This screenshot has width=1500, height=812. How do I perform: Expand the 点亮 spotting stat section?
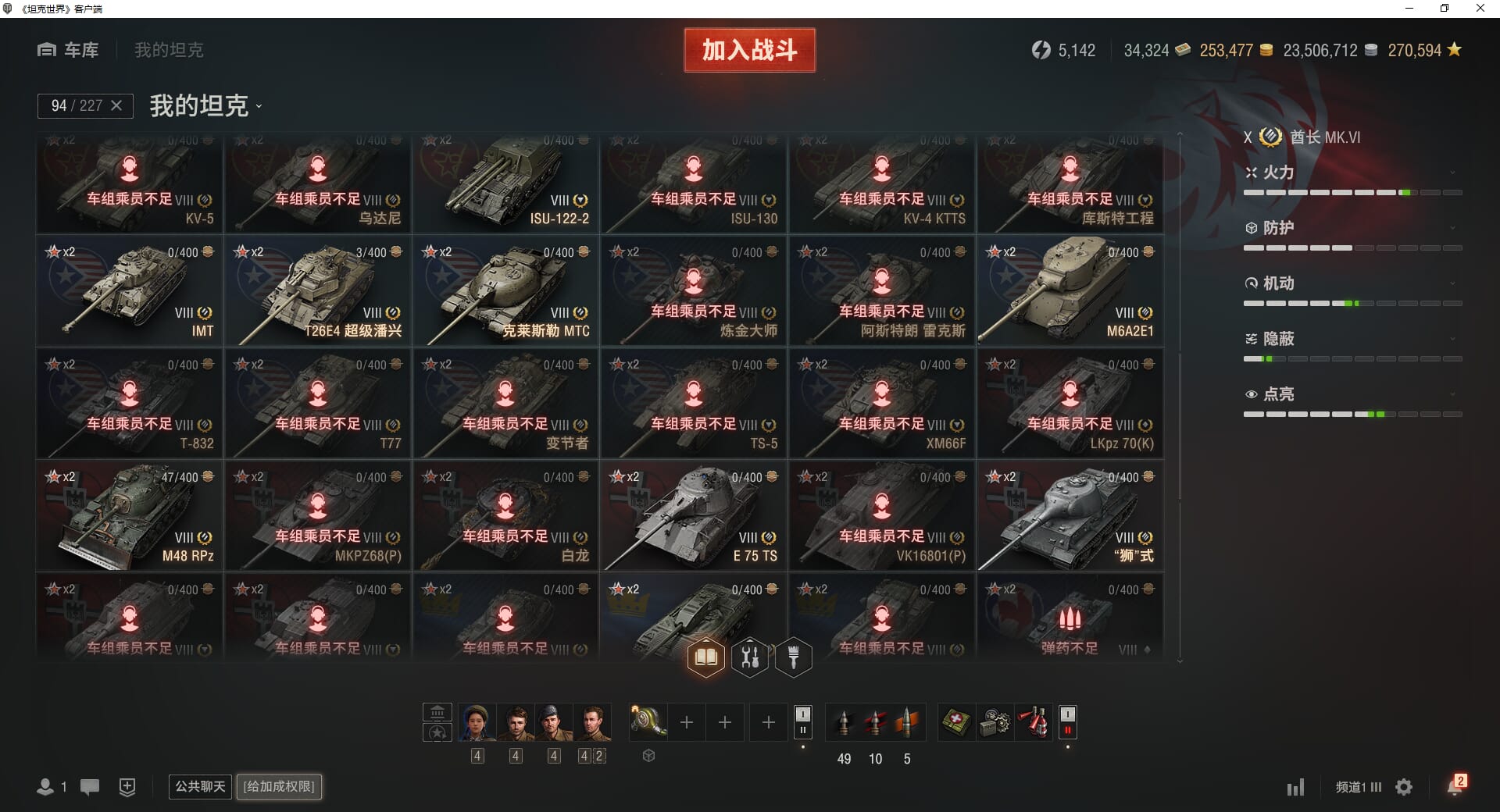coord(1352,394)
